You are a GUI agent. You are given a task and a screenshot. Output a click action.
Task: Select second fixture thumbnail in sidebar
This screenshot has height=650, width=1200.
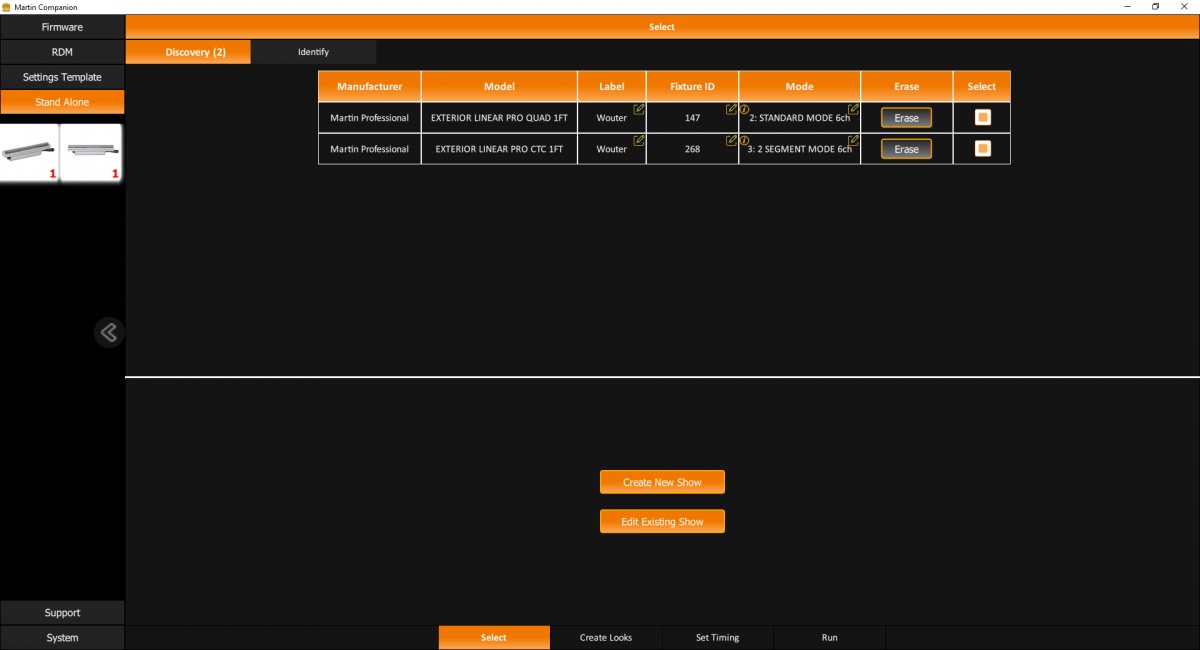click(91, 152)
